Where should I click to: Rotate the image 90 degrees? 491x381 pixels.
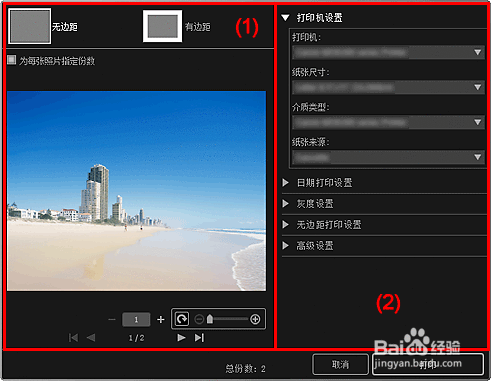point(182,319)
